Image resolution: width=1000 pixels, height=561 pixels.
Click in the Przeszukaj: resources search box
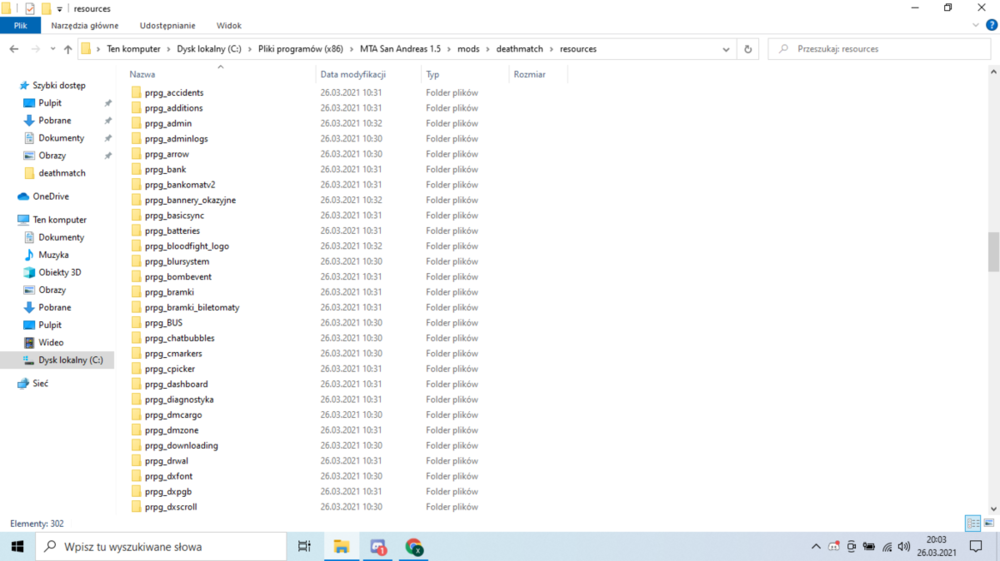pyautogui.click(x=880, y=49)
